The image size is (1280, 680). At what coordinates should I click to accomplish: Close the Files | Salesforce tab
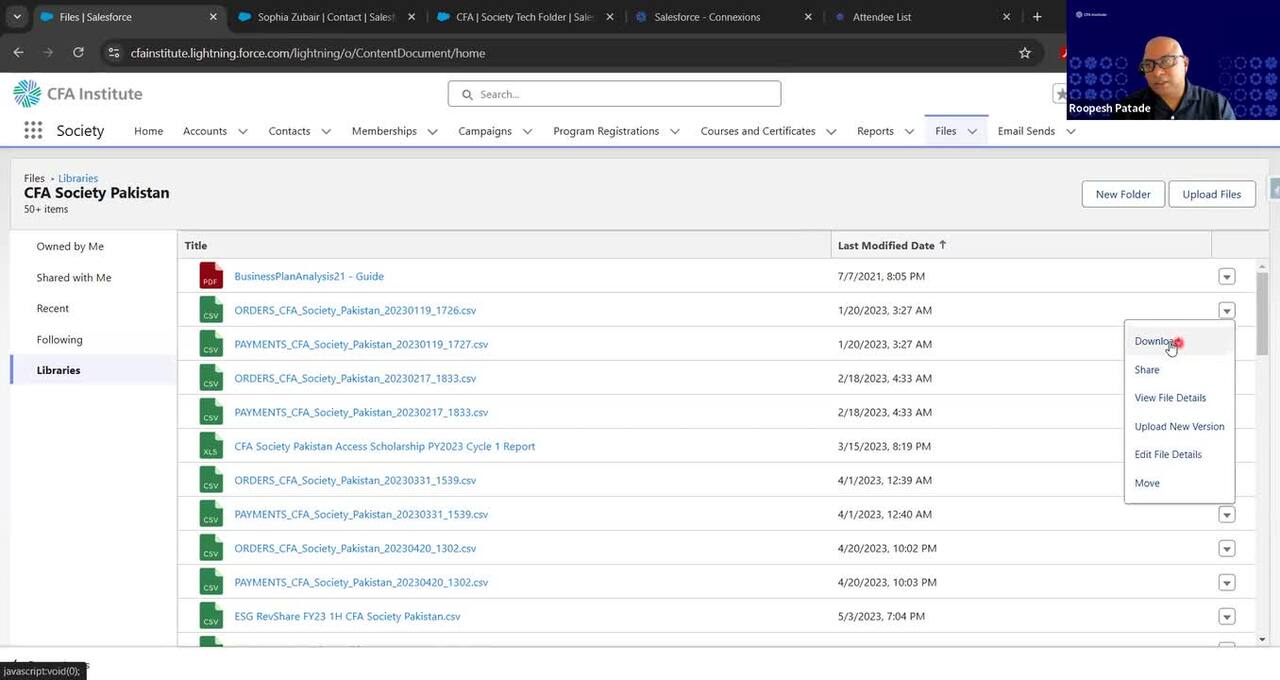(x=213, y=17)
